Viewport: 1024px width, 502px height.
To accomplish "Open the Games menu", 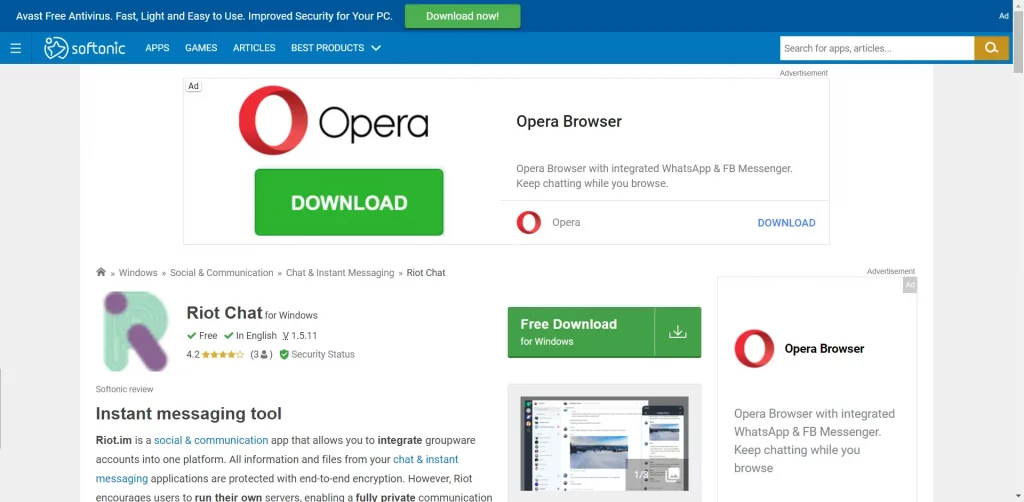I will 201,48.
